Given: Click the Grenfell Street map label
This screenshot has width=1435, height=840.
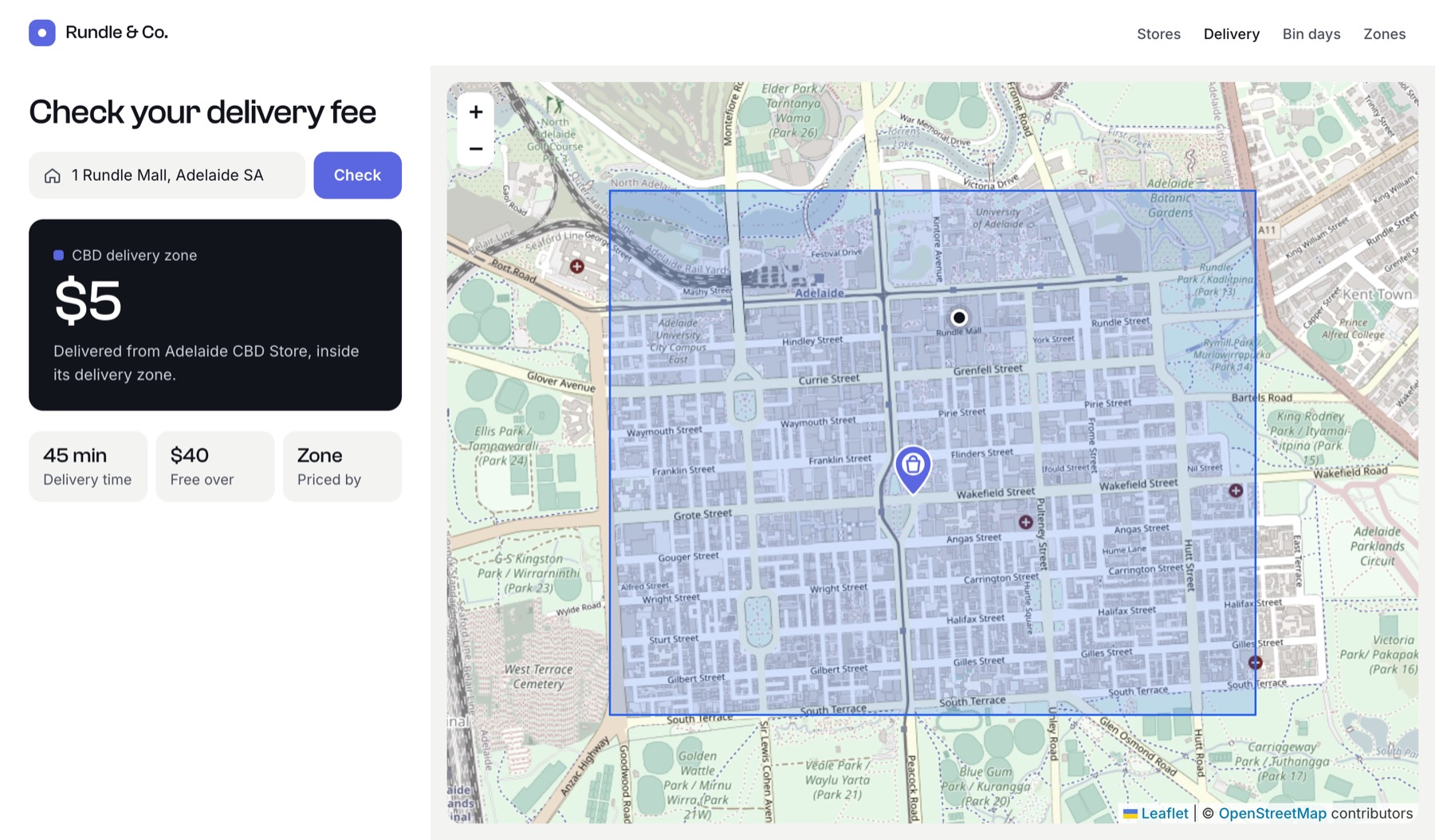Looking at the screenshot, I should pos(988,370).
